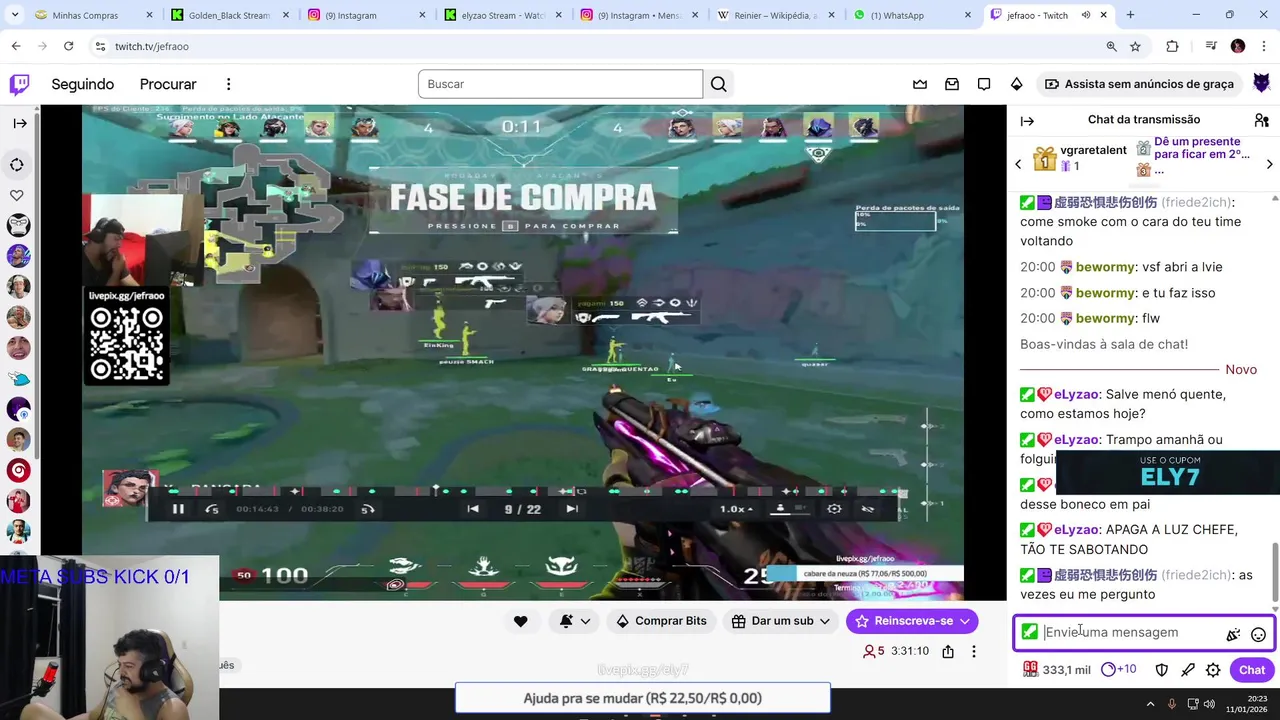1280x720 pixels.
Task: Click the For You circle icon in sidebar
Action: 17,164
